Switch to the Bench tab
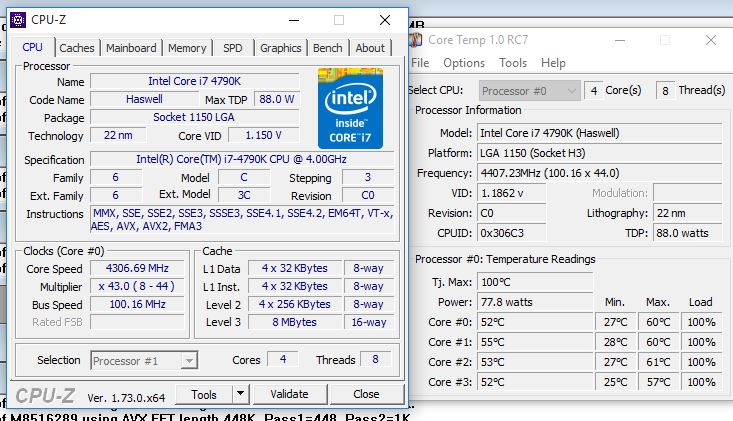The height and width of the screenshot is (421, 733). 328,48
